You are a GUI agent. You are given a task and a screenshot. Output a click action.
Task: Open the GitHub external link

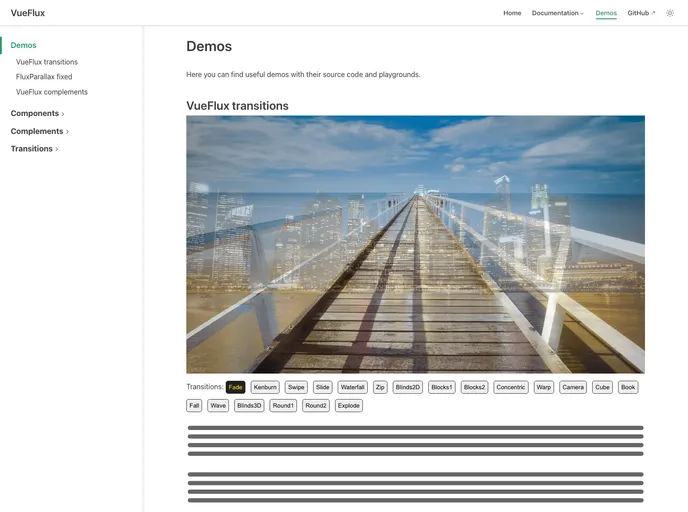click(x=641, y=13)
